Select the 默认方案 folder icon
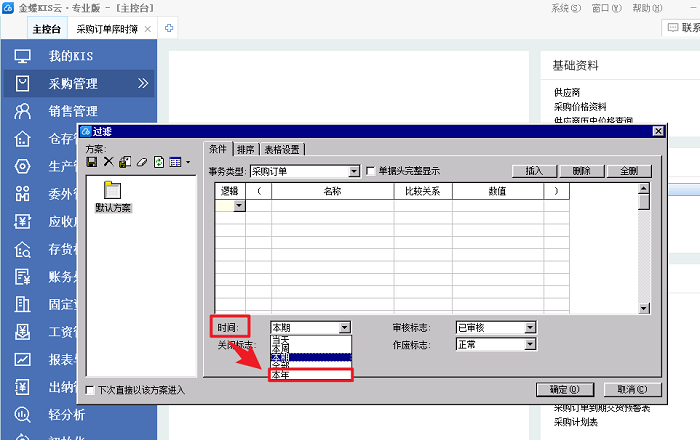 [x=113, y=191]
